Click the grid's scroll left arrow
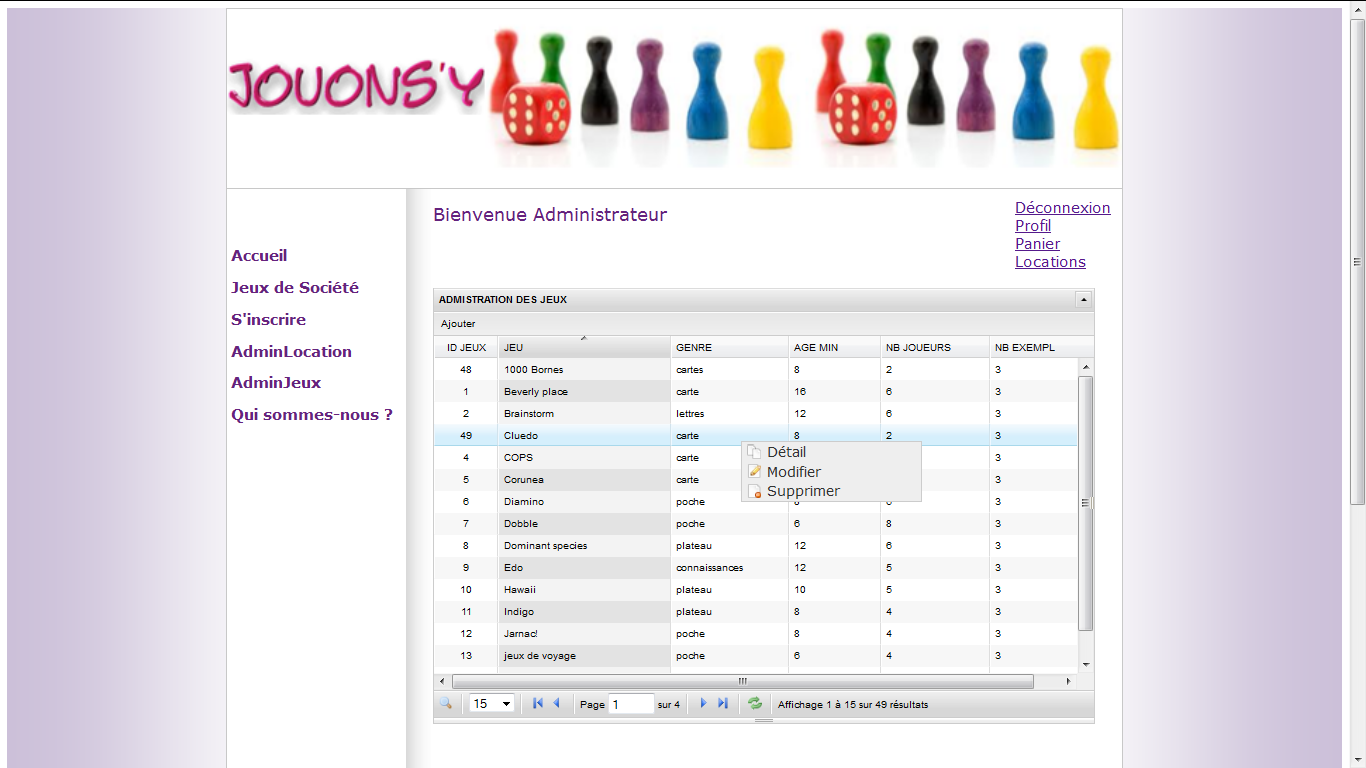The image size is (1366, 768). [x=442, y=681]
